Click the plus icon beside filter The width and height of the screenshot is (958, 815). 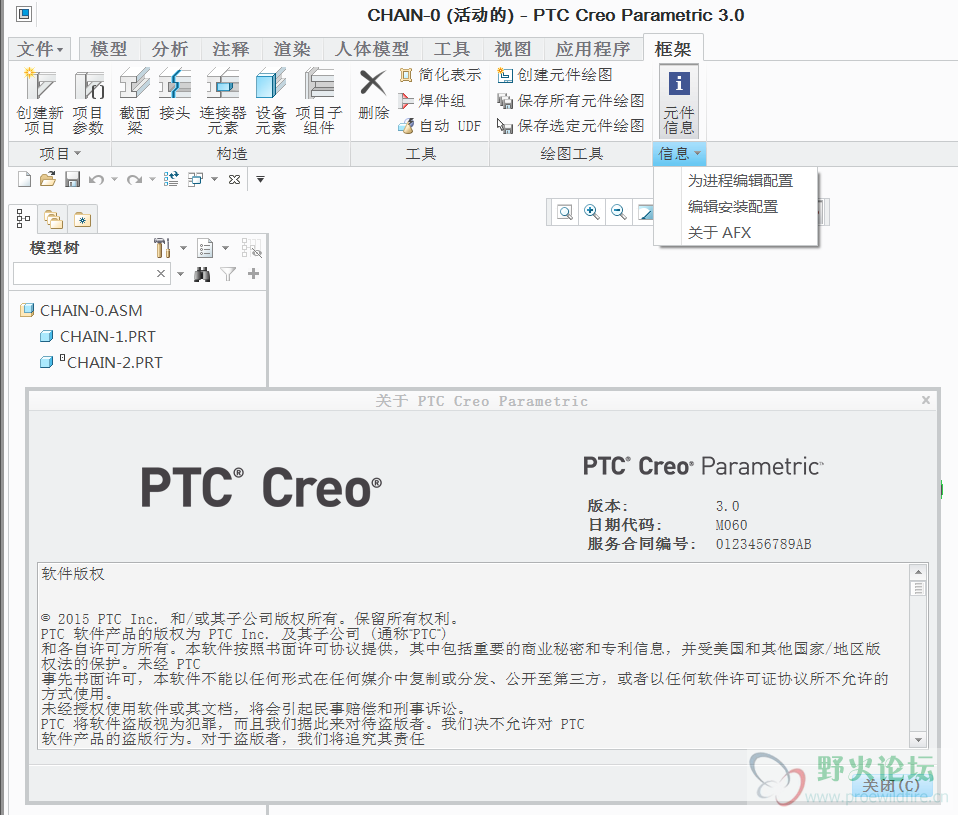pos(254,274)
